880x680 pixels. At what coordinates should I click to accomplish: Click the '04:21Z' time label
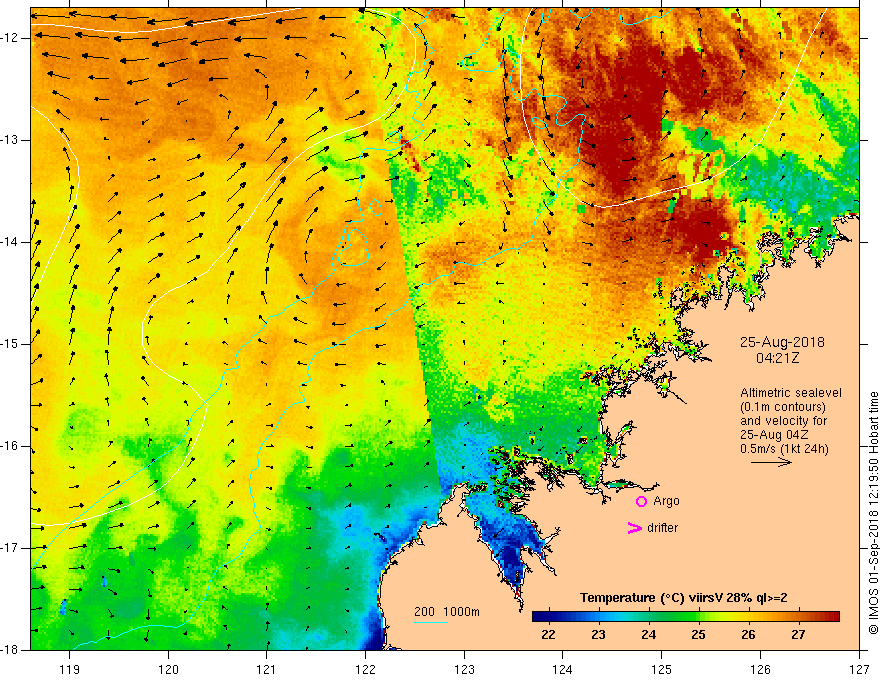pos(777,358)
